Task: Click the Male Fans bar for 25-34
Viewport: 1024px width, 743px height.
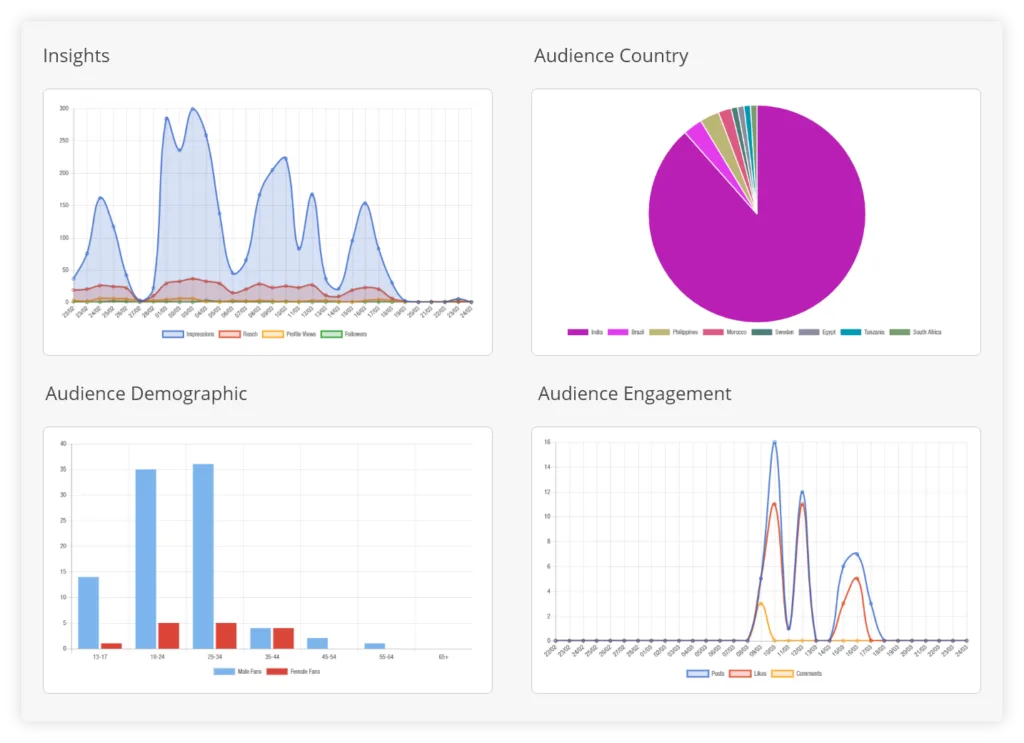Action: 203,556
